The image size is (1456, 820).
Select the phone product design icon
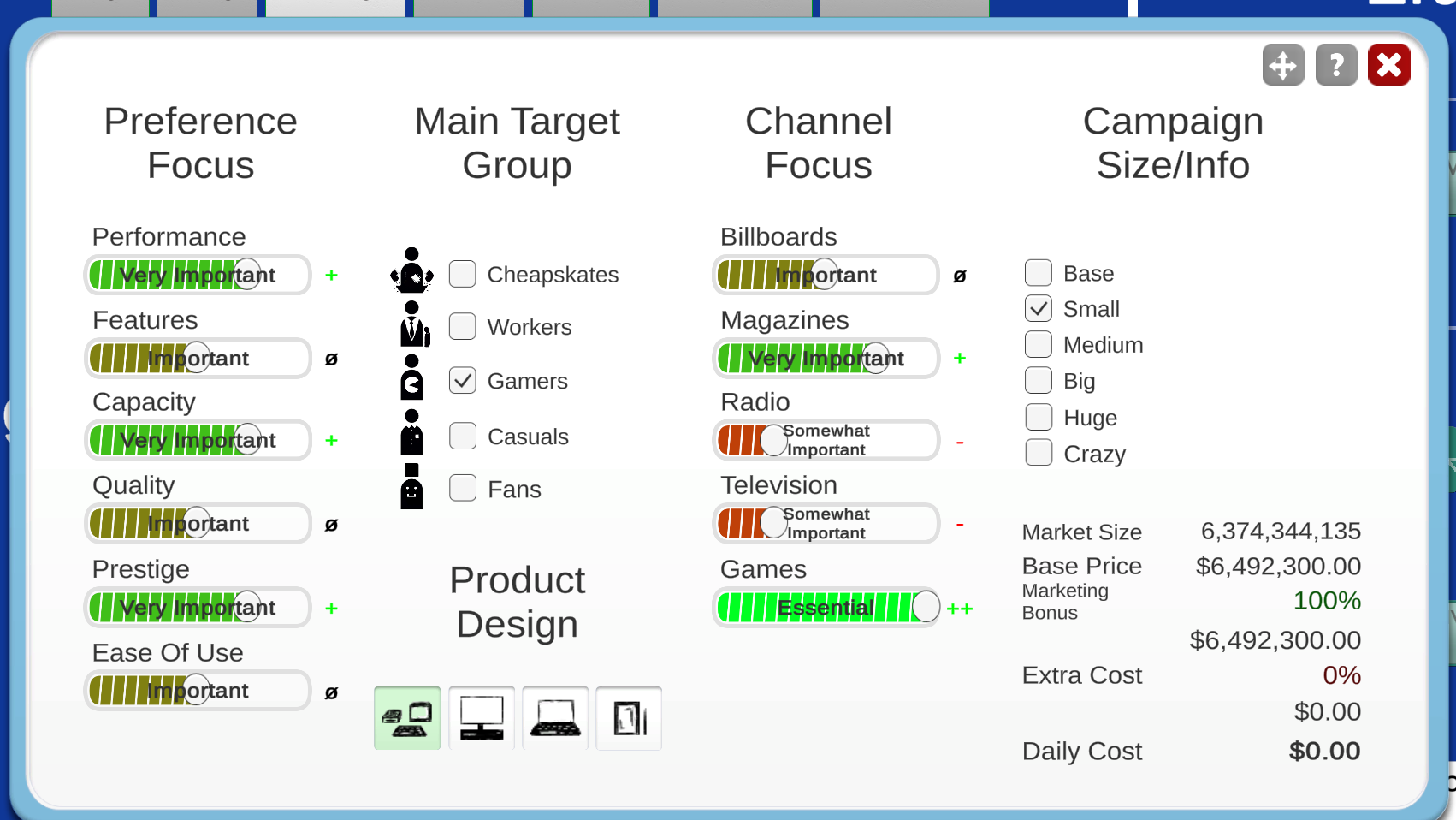point(629,718)
